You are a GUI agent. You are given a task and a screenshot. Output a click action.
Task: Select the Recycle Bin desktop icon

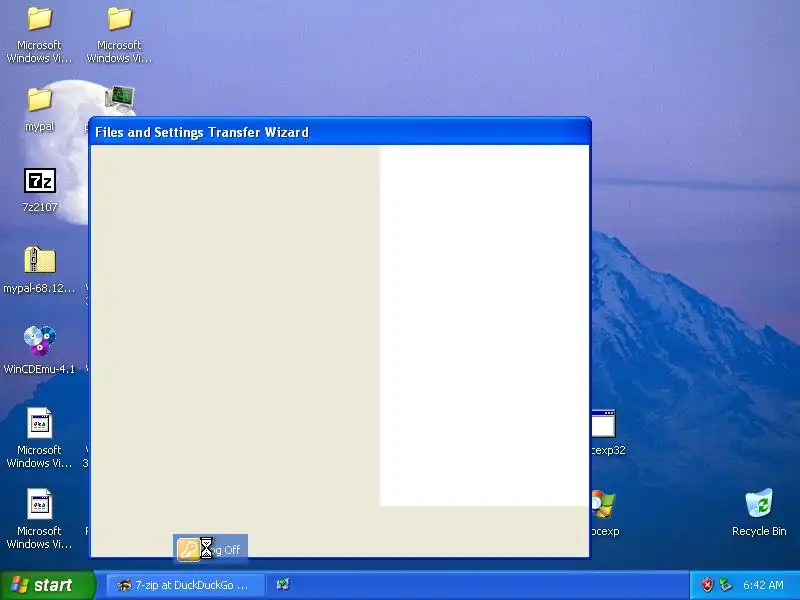(759, 503)
